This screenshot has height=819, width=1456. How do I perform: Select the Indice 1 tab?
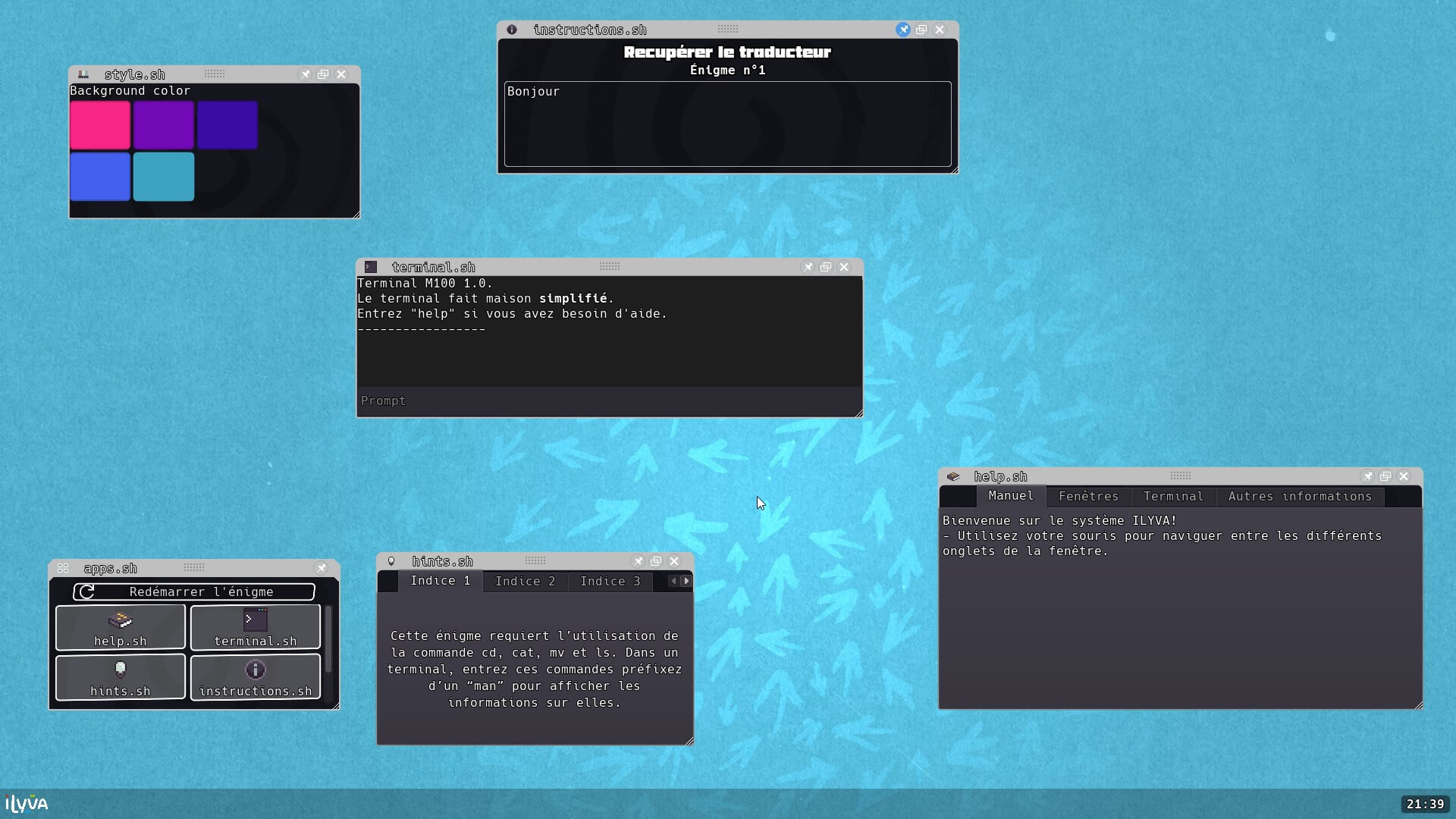[441, 581]
